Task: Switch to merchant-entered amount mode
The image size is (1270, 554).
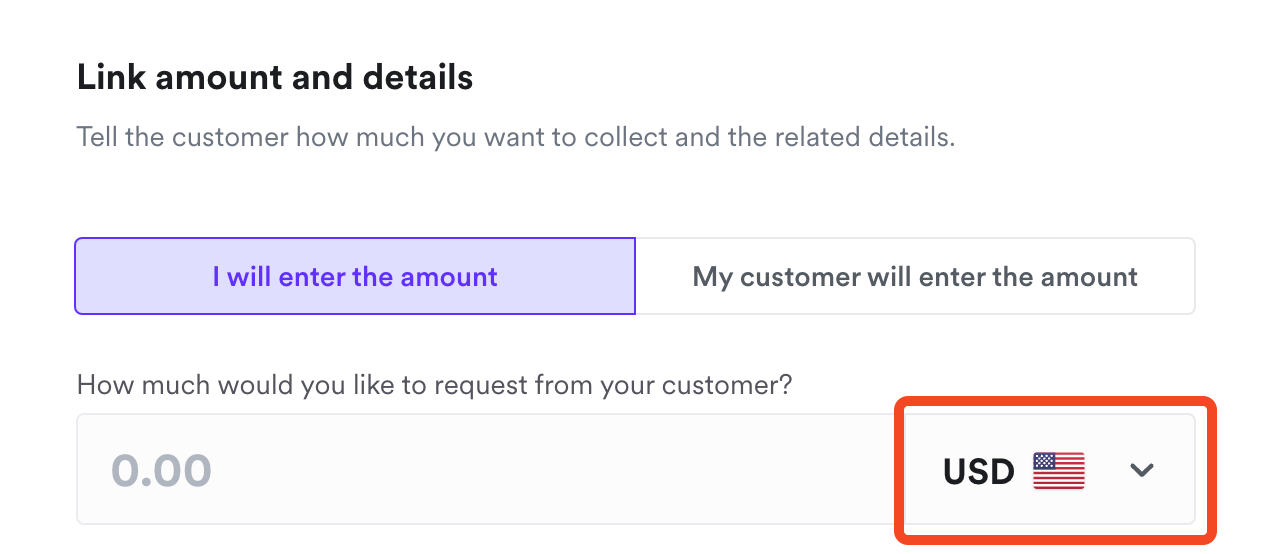Action: (355, 276)
